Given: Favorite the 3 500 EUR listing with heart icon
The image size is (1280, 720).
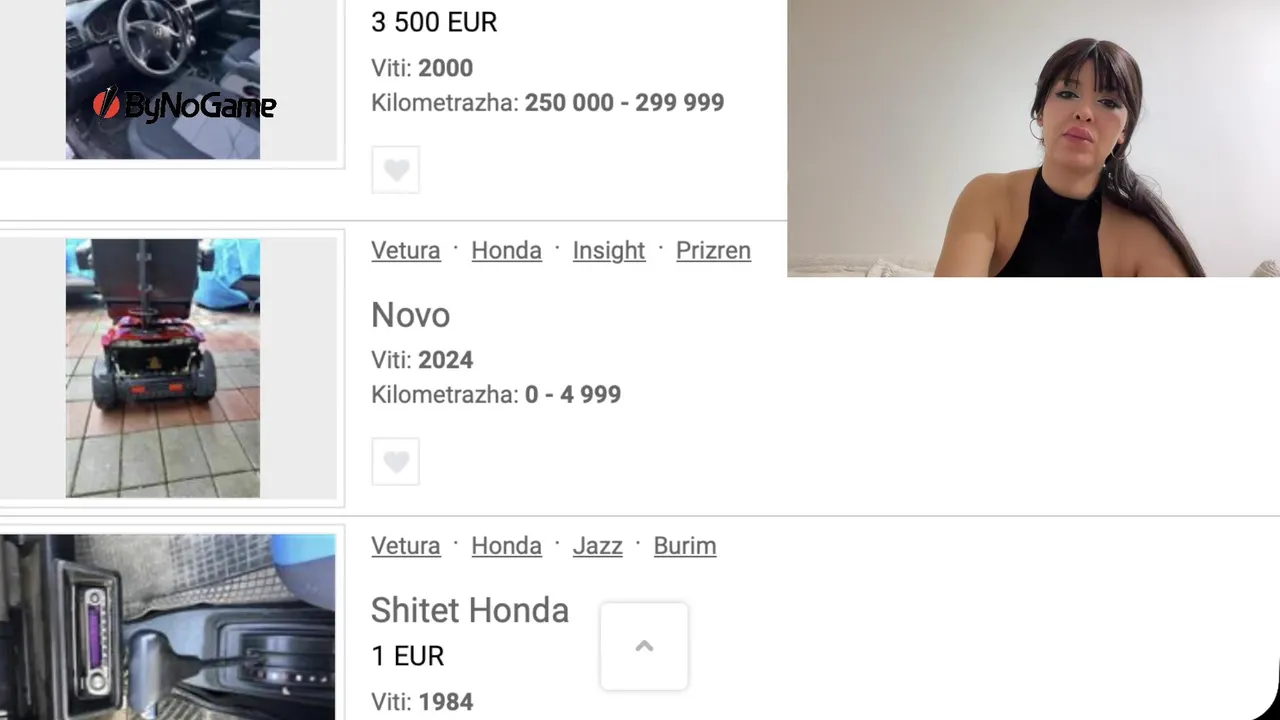Looking at the screenshot, I should coord(396,170).
